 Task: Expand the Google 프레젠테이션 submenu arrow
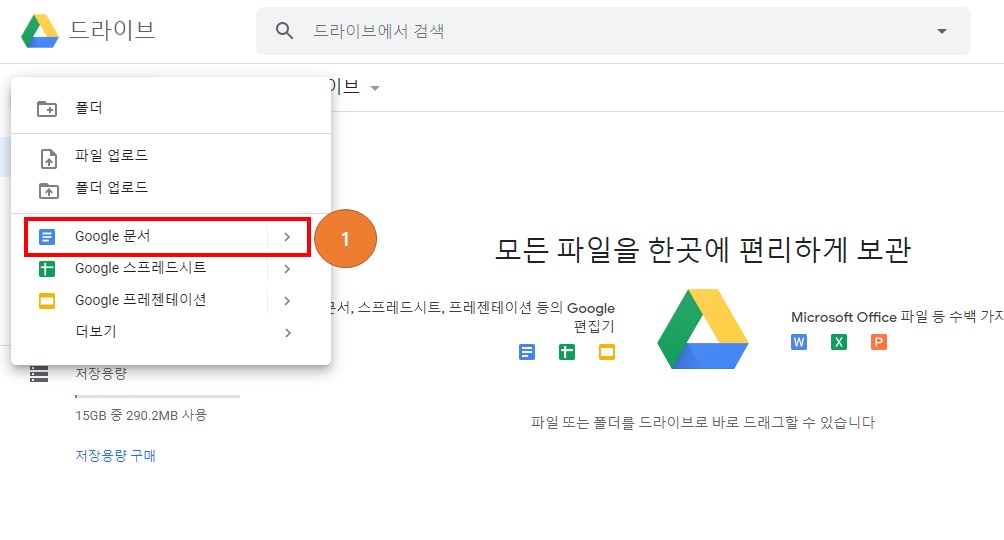coord(287,301)
